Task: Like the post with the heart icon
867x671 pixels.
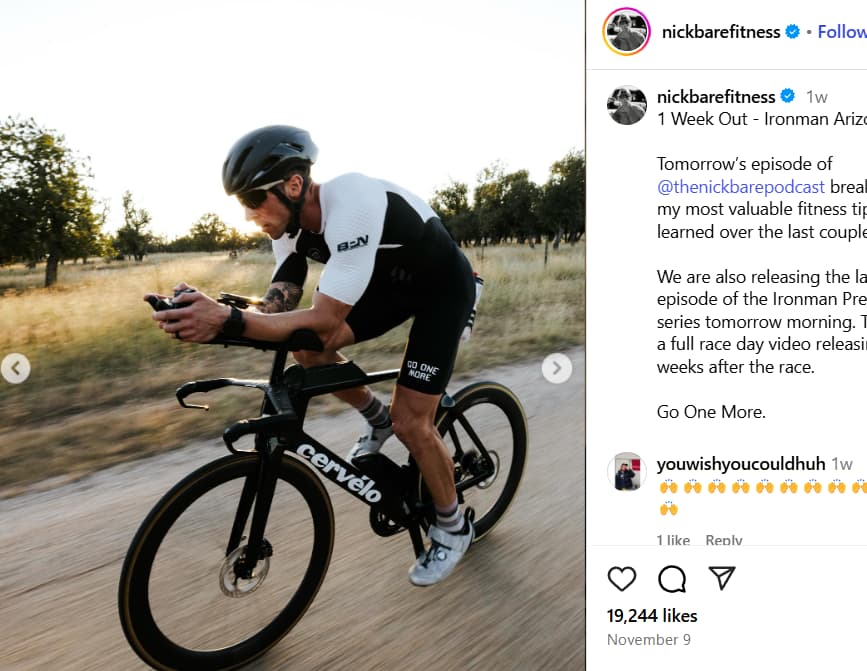Action: point(622,578)
